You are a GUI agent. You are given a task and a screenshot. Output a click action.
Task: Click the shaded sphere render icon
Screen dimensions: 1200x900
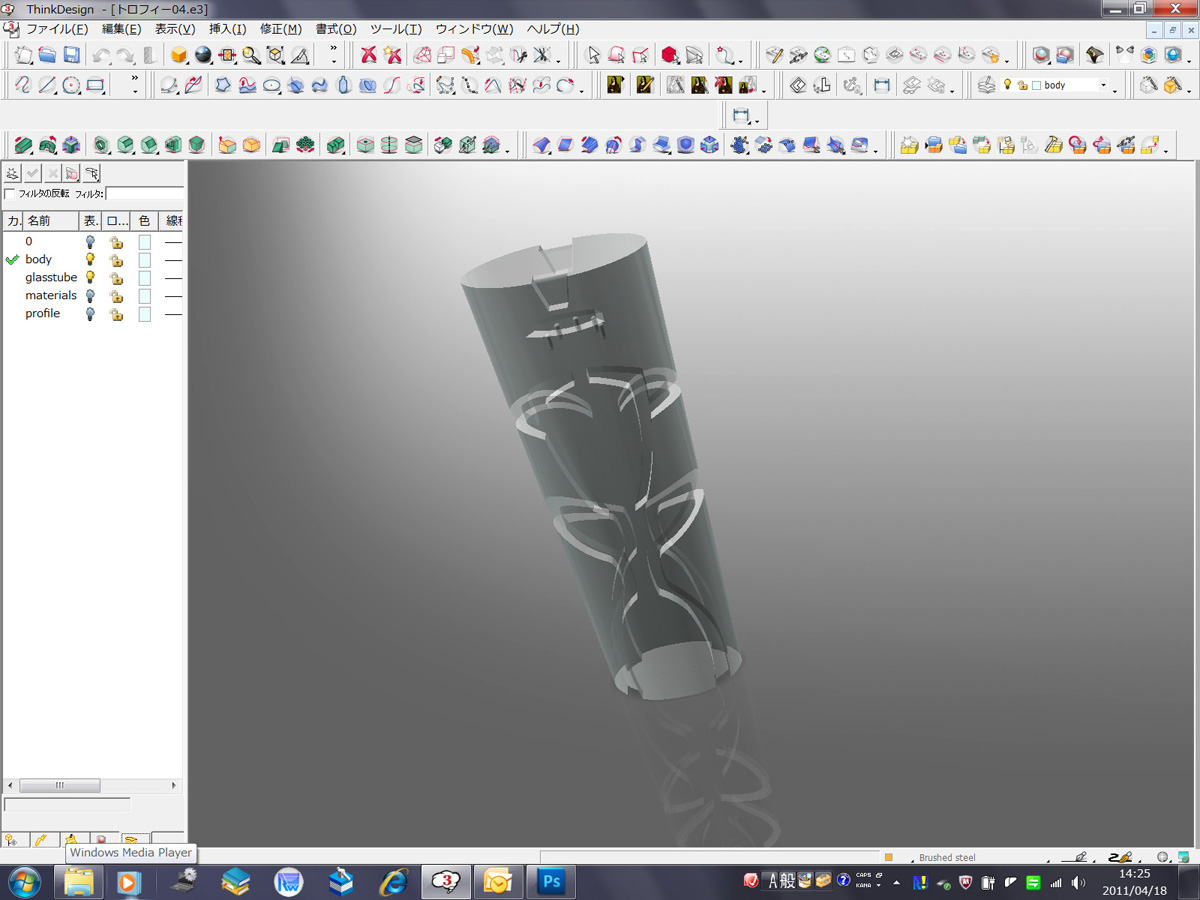click(x=203, y=55)
